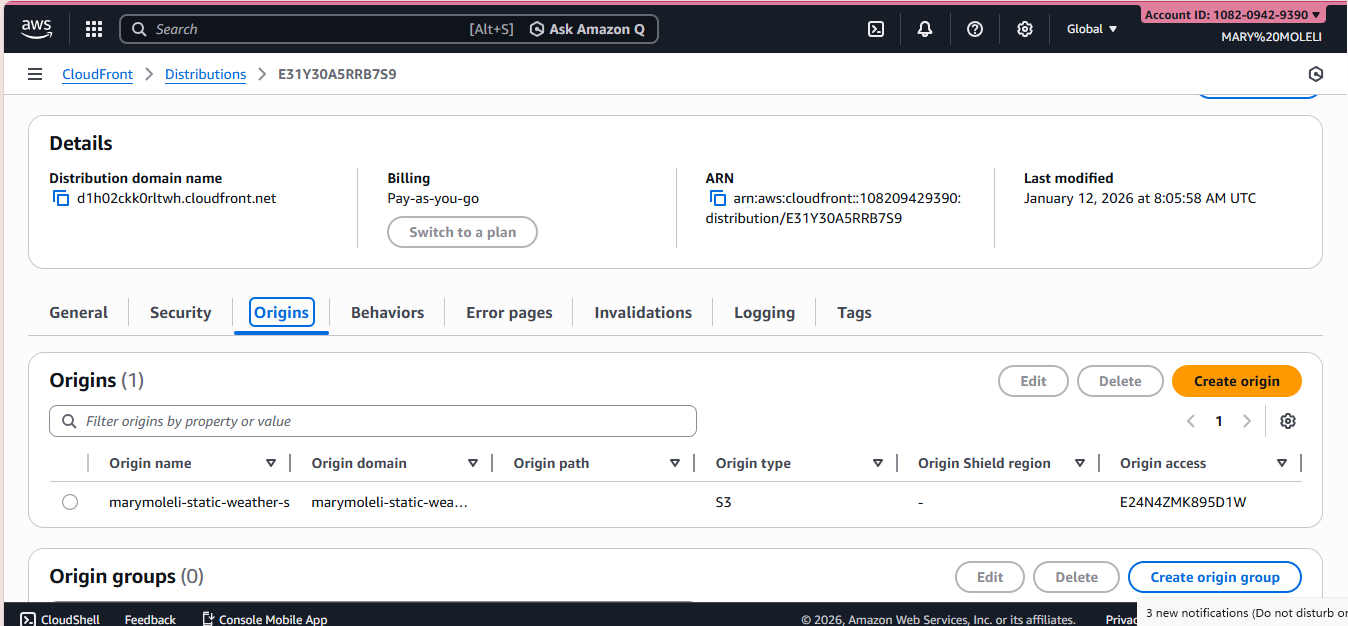Screen dimensions: 1348x626
Task: Select the marymoleli-static-weather-s origin radio button
Action: coord(70,502)
